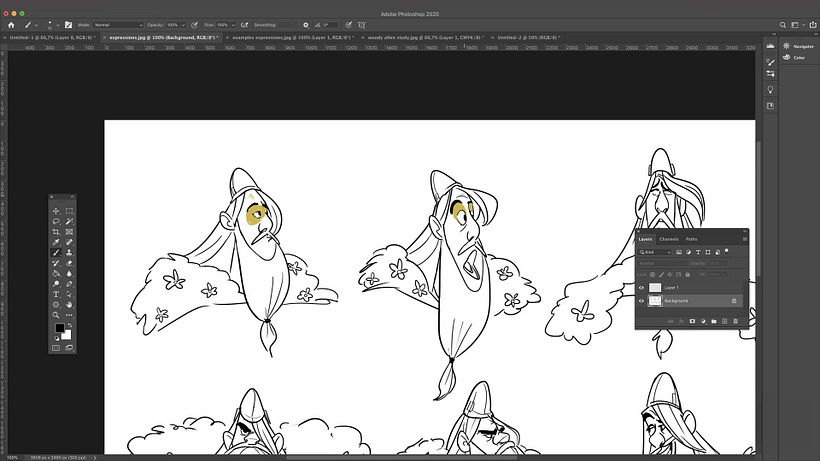This screenshot has height=461, width=820.
Task: Enable airbrush-style build-up effects
Action: tap(244, 25)
